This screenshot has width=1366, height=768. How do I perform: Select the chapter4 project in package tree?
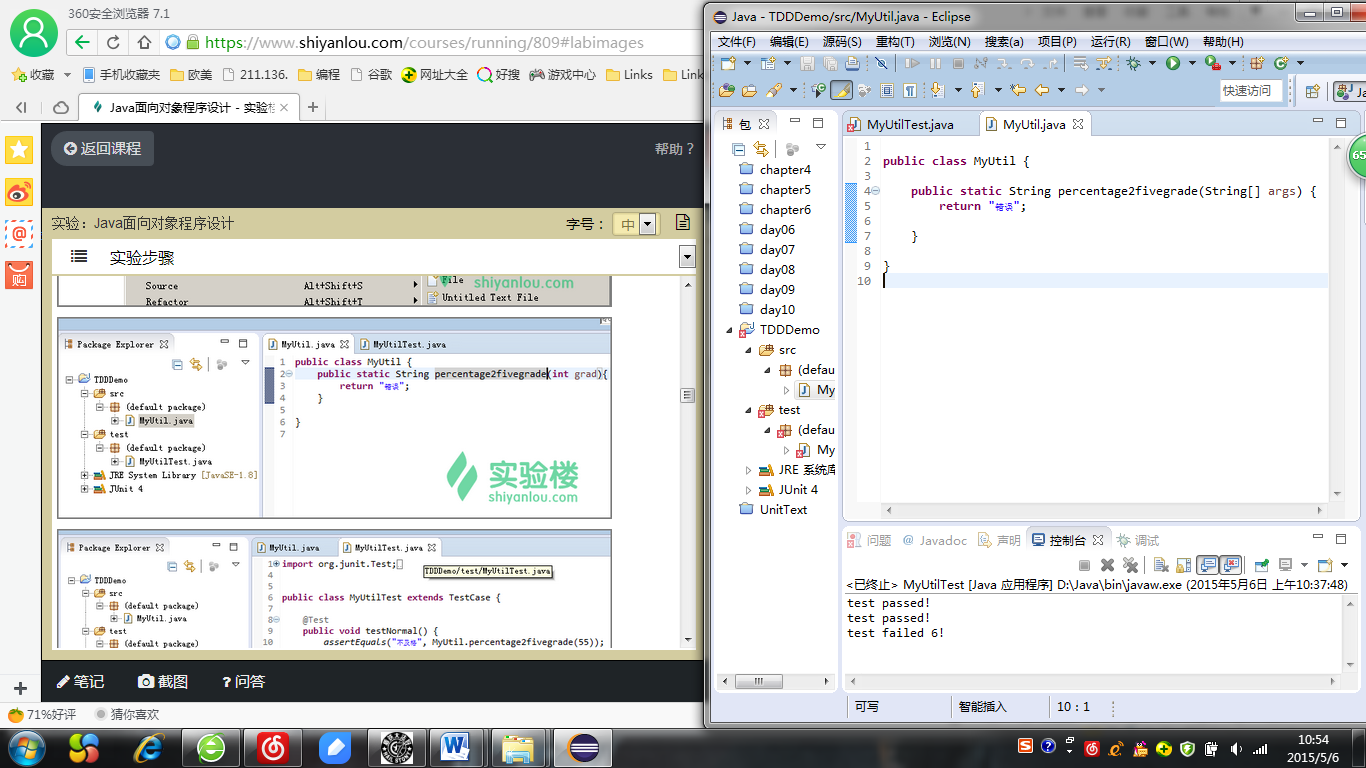775,169
